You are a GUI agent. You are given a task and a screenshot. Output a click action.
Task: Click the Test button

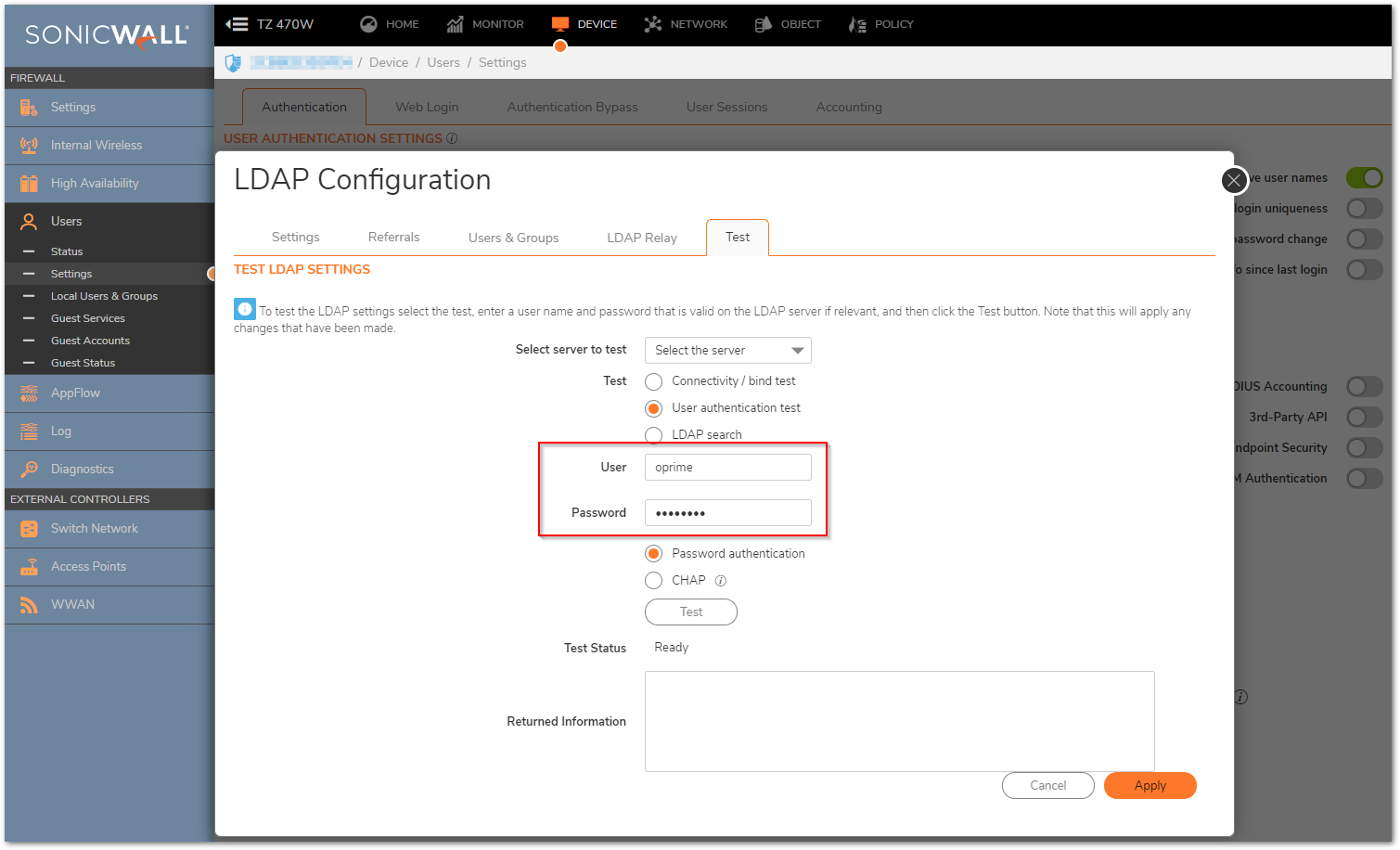[x=690, y=612]
